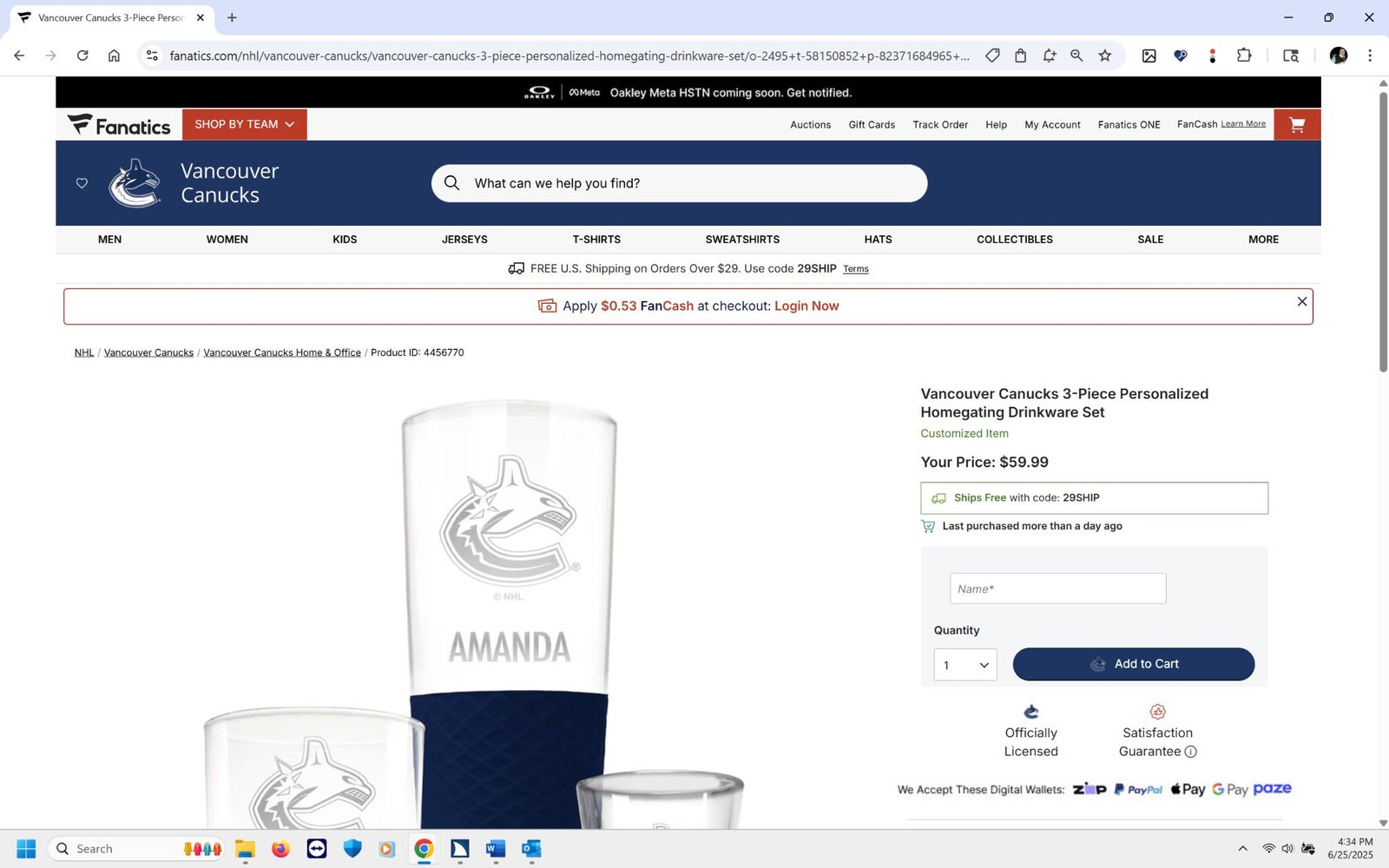Open Word from the taskbar
Screen dimensions: 1389x868
496,849
